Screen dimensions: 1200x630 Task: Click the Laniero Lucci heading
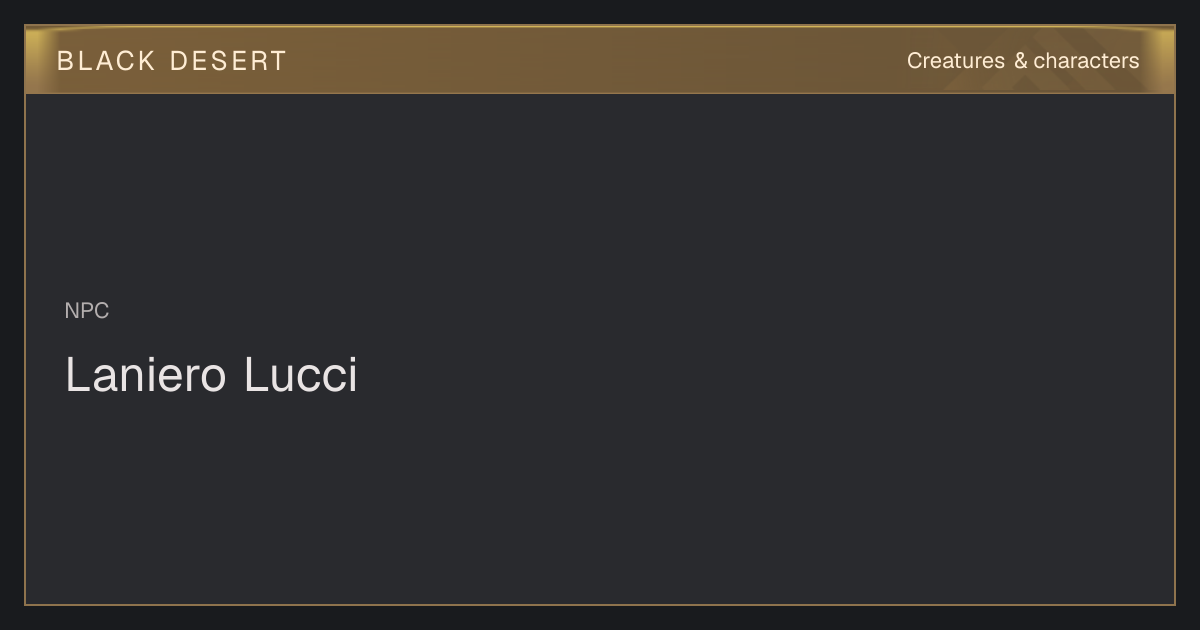click(x=211, y=375)
